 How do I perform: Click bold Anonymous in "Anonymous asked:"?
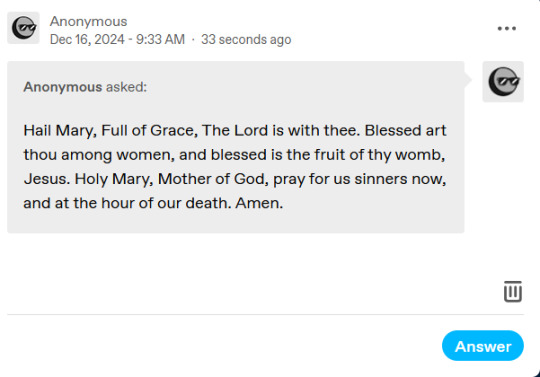[63, 87]
